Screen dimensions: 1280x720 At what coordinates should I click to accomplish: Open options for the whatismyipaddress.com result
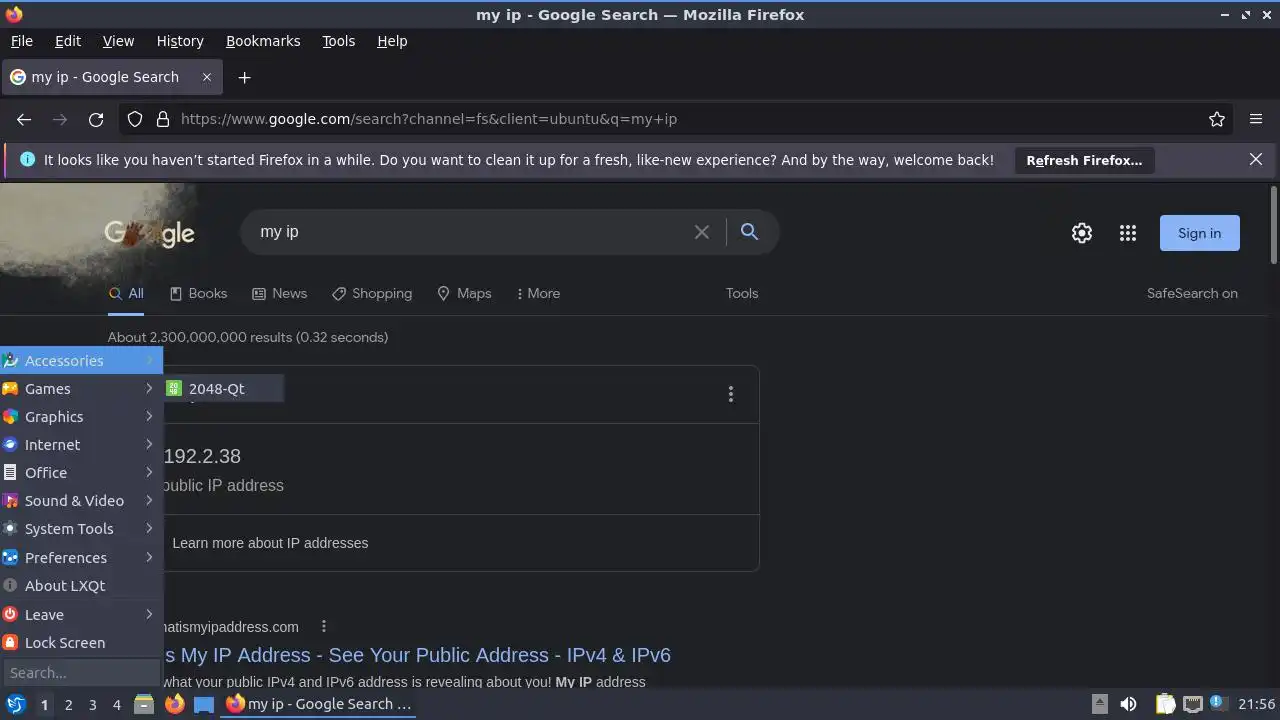coord(323,627)
